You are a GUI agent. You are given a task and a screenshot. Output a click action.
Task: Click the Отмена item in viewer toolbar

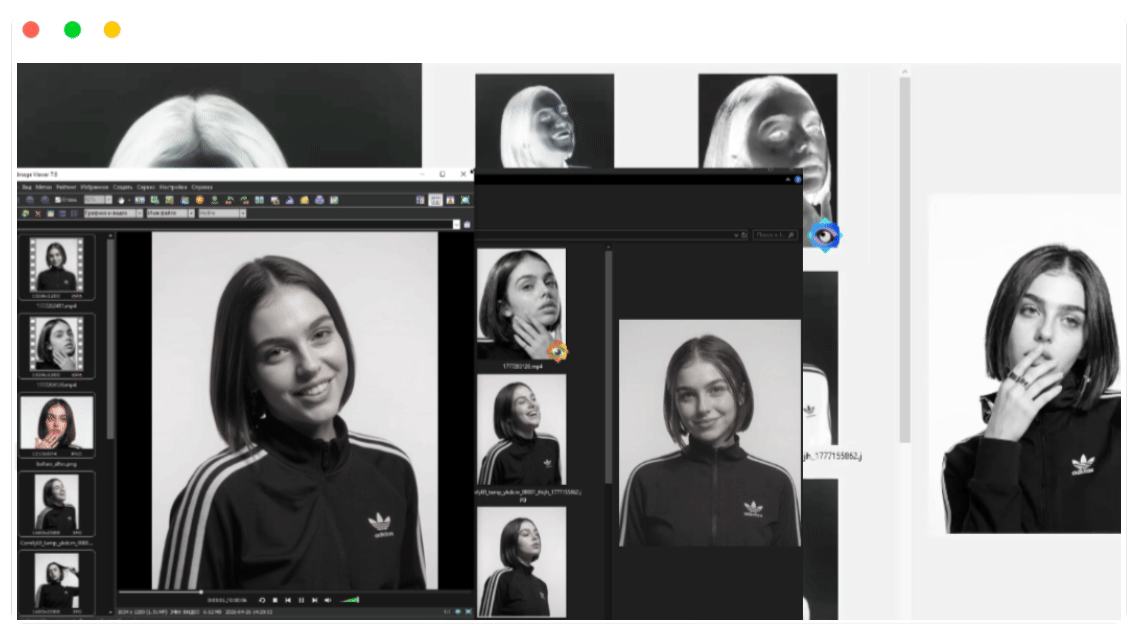pyautogui.click(x=65, y=200)
